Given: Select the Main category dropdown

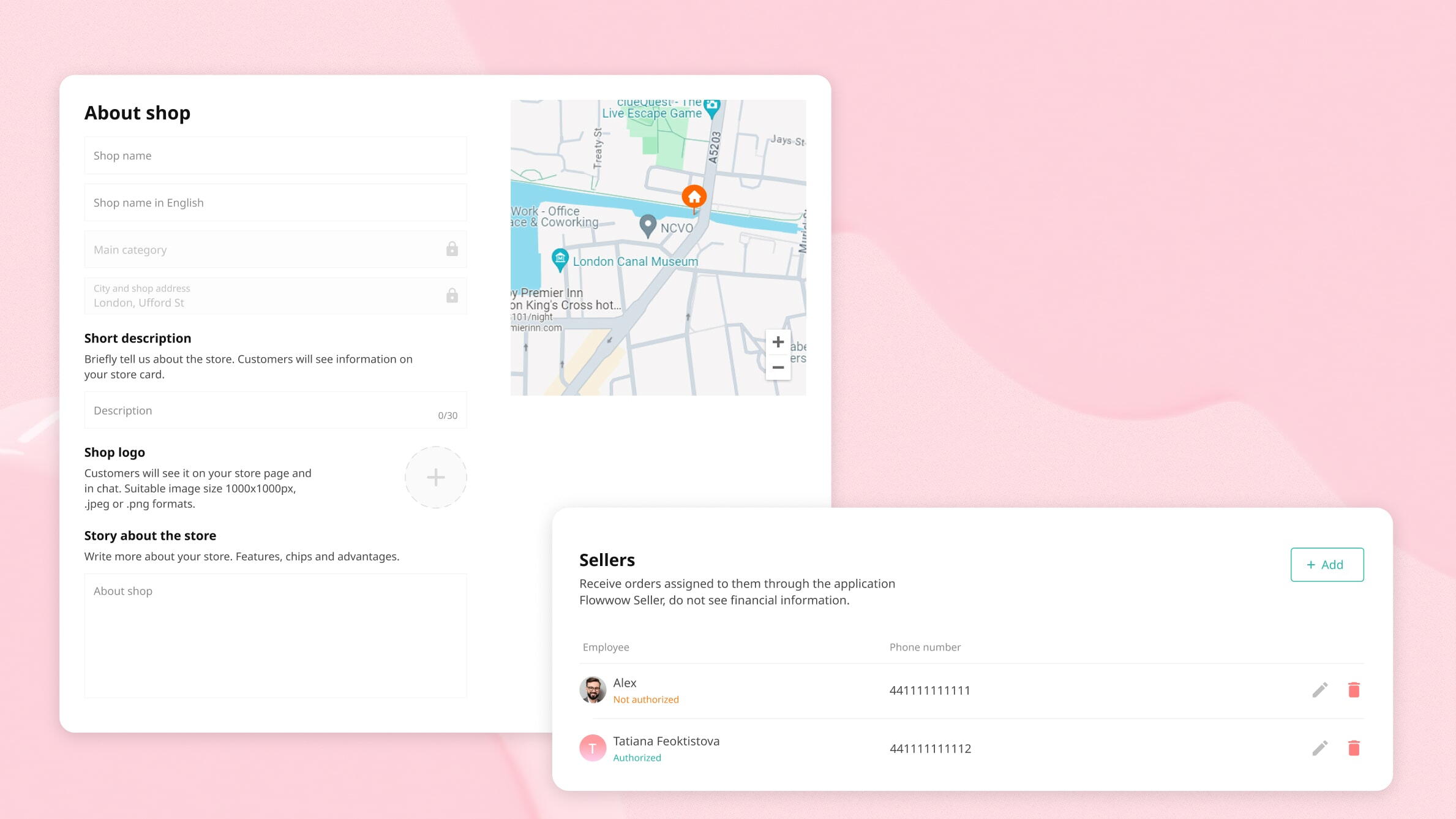Looking at the screenshot, I should (x=275, y=250).
